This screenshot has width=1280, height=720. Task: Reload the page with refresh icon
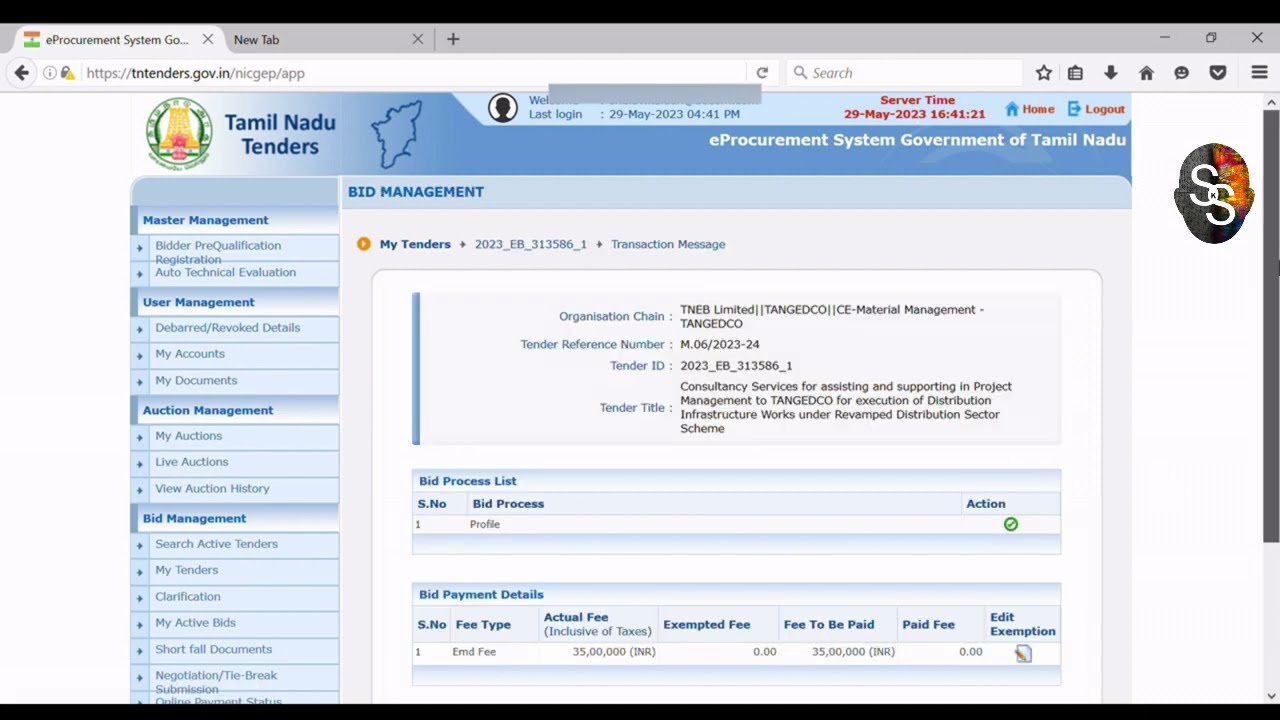pyautogui.click(x=762, y=73)
